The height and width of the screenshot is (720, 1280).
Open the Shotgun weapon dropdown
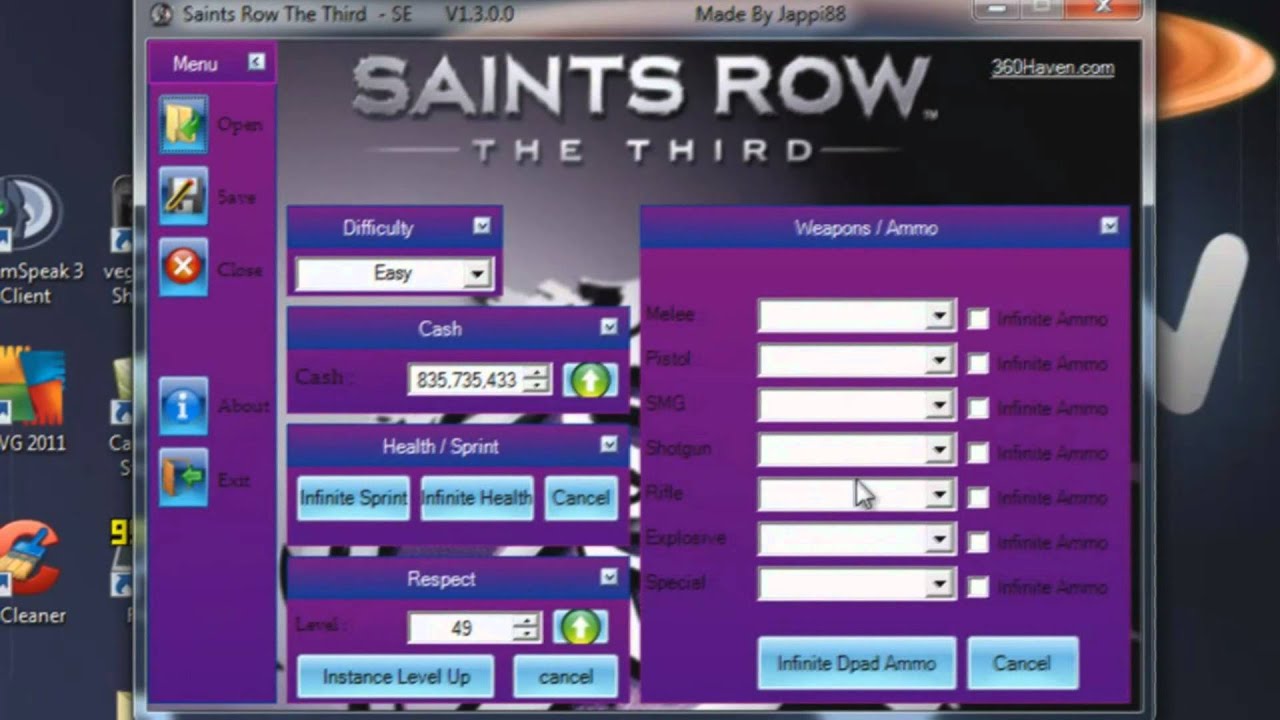(x=856, y=450)
